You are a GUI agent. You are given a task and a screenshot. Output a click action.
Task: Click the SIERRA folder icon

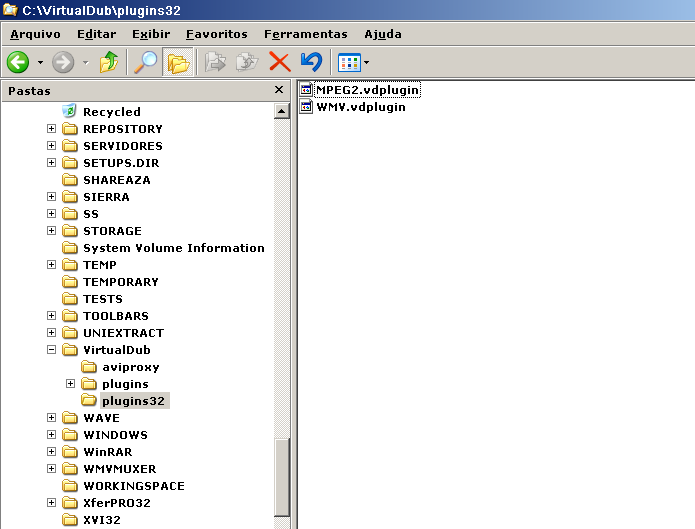(70, 196)
